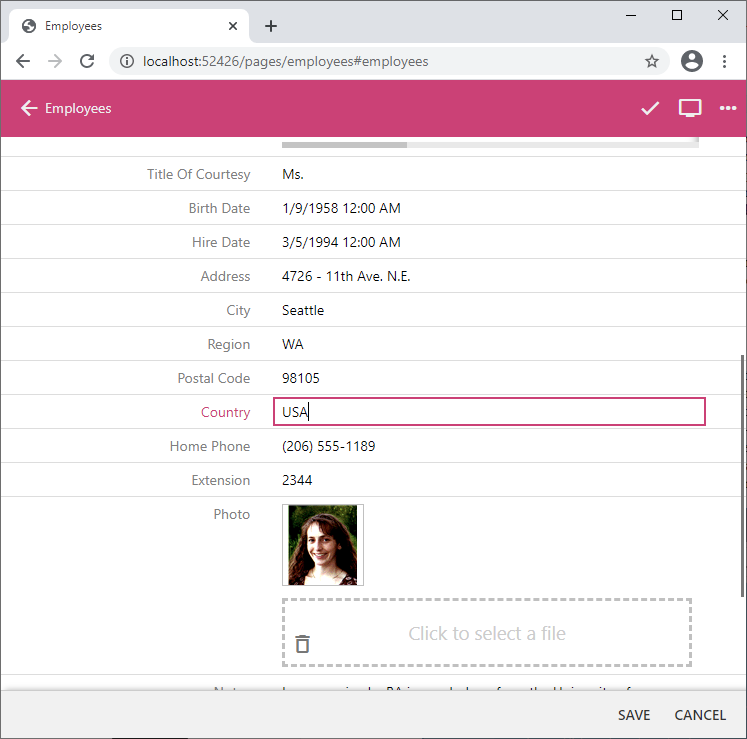Click the Photo field label
The image size is (747, 739).
[x=232, y=514]
